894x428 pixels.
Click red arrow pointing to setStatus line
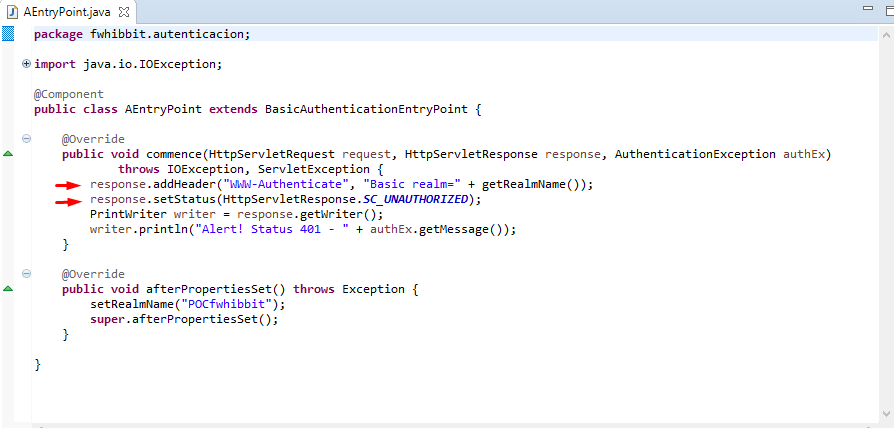point(68,200)
